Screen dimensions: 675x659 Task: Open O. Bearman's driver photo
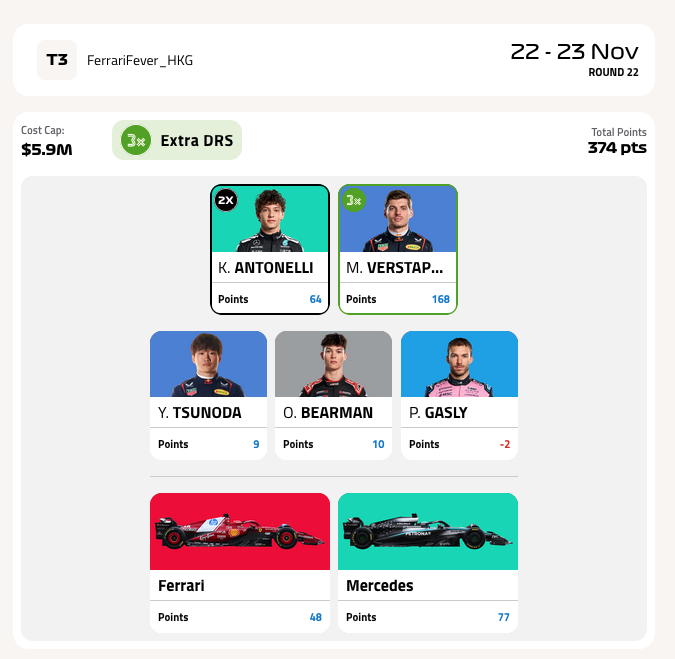pyautogui.click(x=334, y=364)
